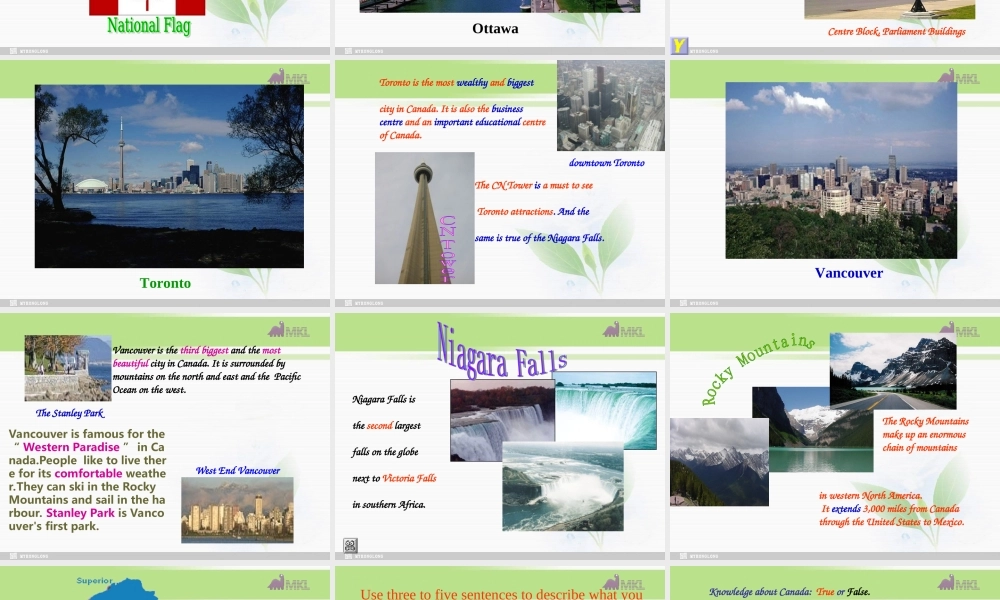
Task: Click MKL logo on the Stanley Park slide
Action: [x=289, y=330]
